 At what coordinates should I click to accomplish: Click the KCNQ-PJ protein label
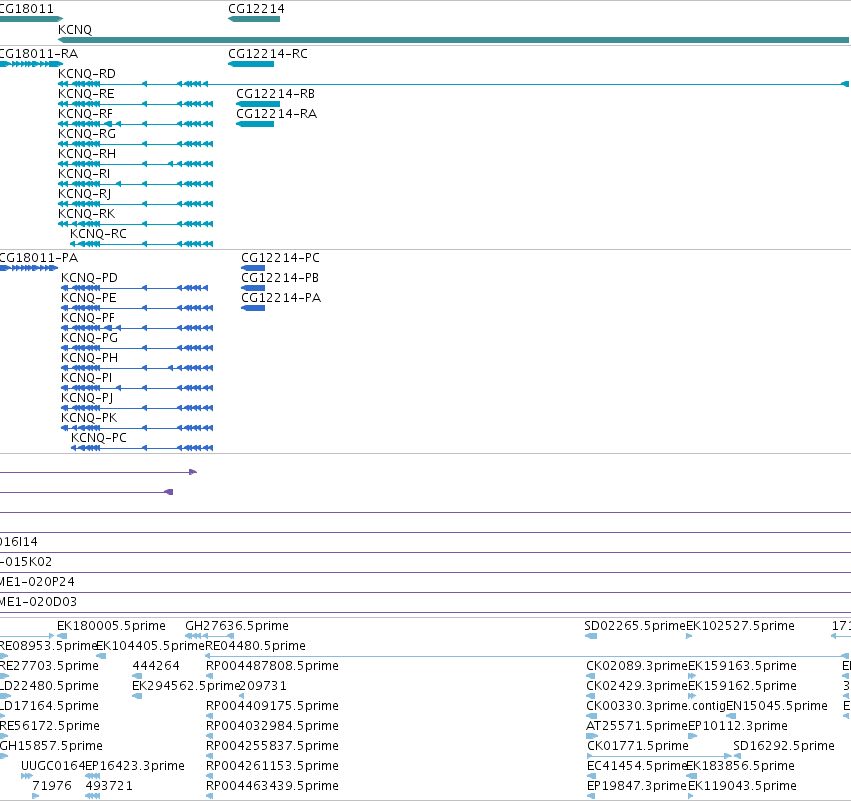click(x=87, y=398)
